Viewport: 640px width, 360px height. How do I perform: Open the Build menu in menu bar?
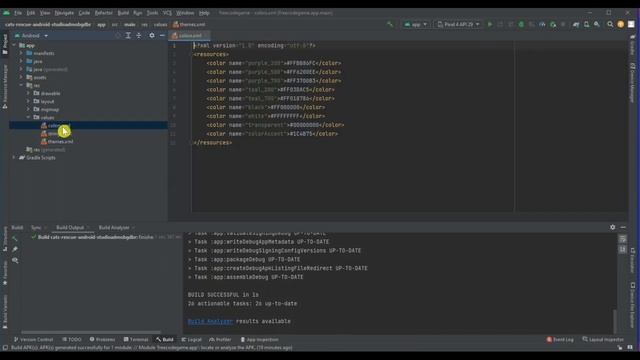pyautogui.click(x=123, y=13)
